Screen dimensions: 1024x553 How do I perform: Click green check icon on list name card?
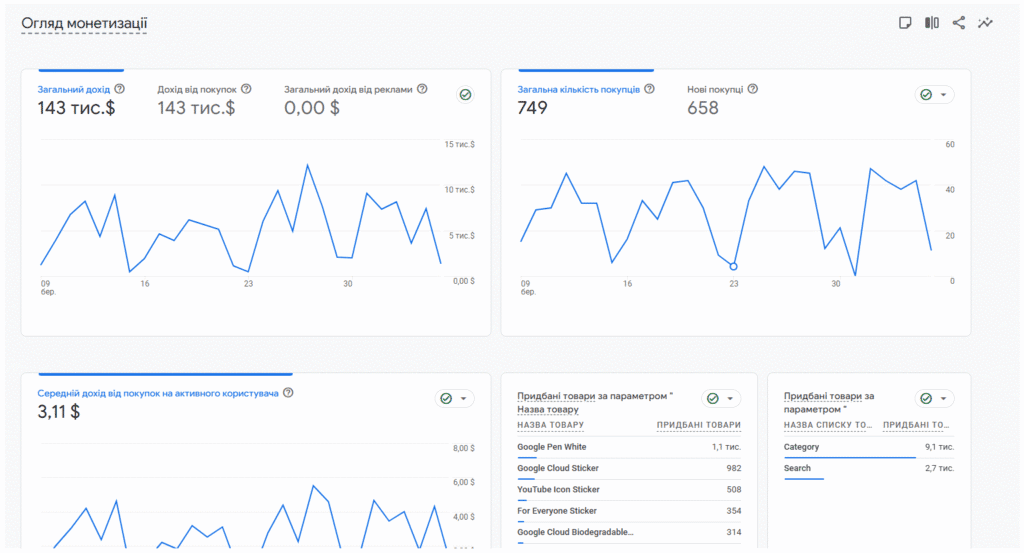926,398
